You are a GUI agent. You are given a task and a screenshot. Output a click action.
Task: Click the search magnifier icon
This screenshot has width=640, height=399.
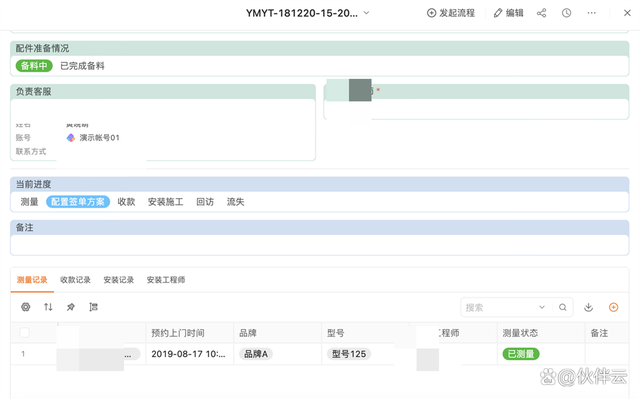tap(563, 307)
